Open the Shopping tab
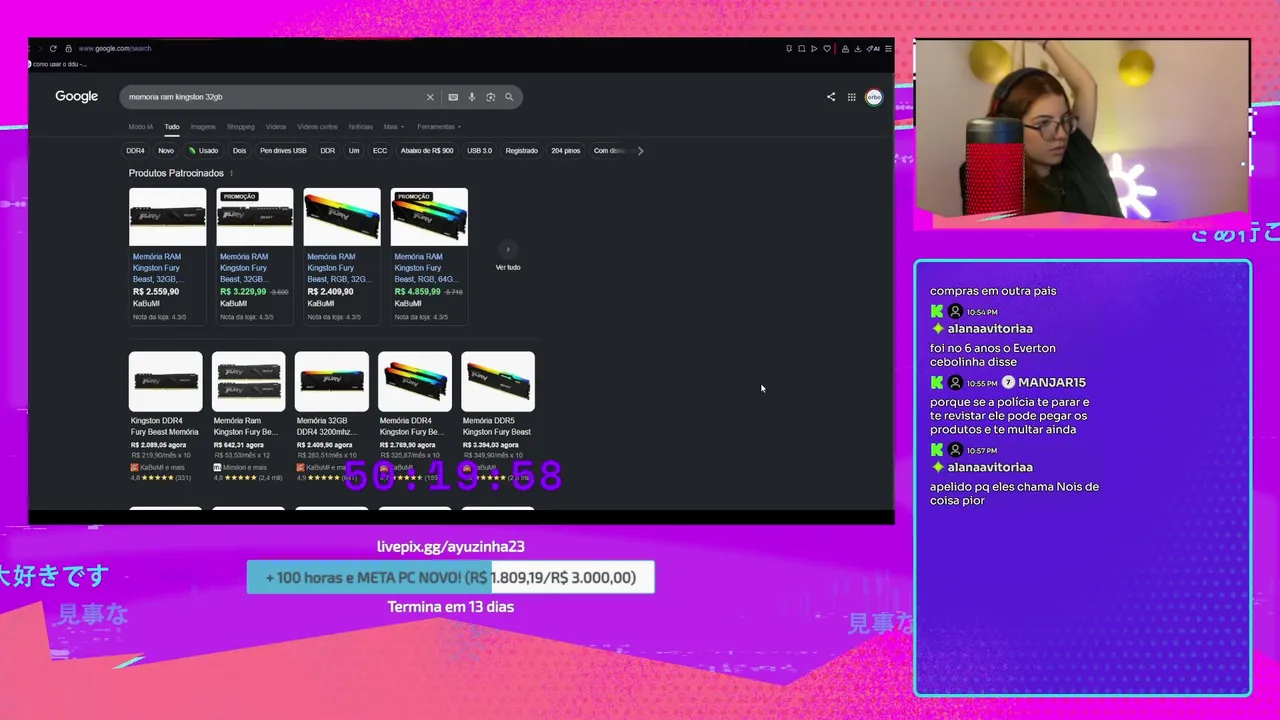1280x720 pixels. coord(240,127)
